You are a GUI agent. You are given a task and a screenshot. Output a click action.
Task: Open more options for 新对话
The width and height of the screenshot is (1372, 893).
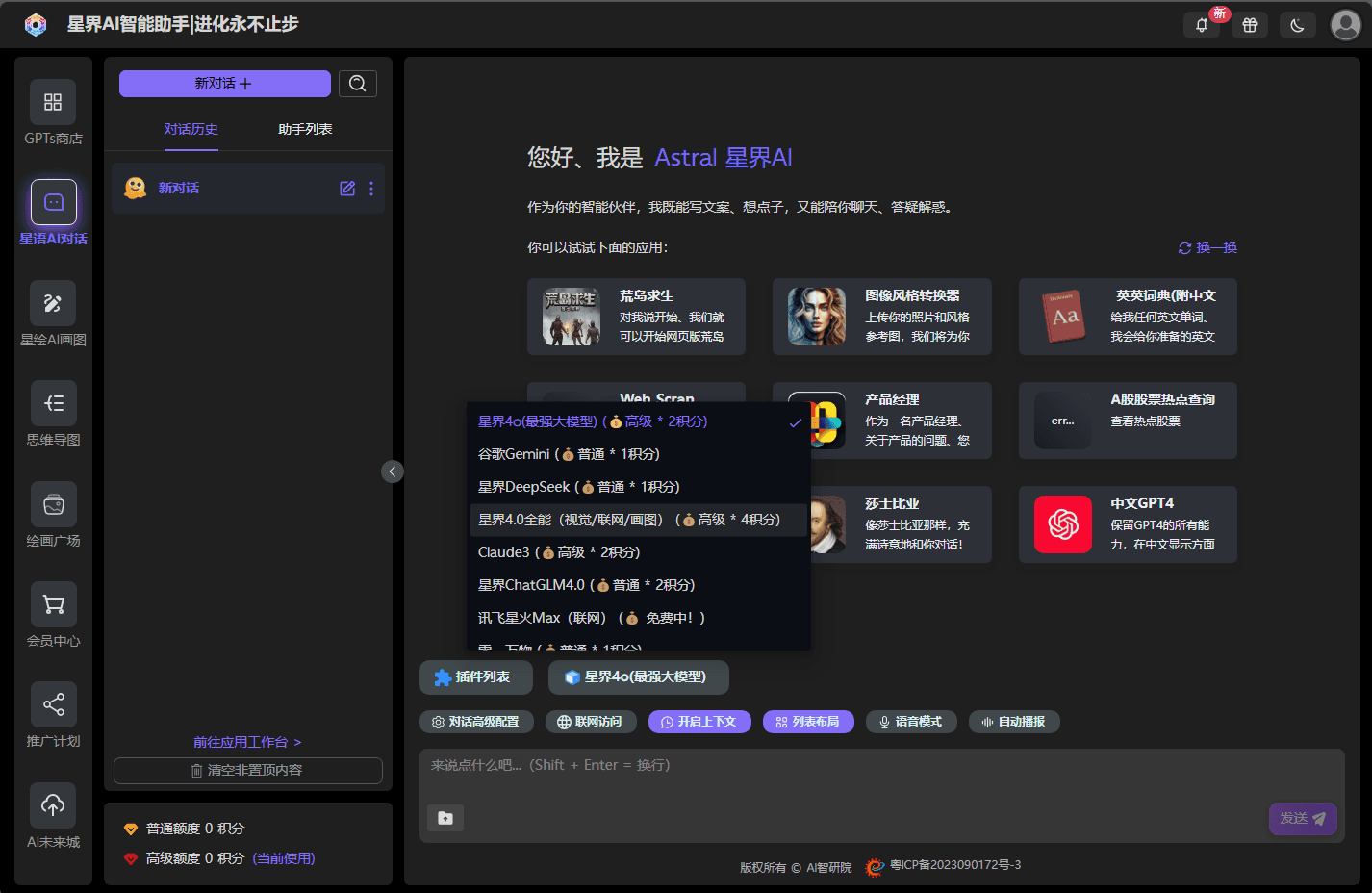point(371,189)
